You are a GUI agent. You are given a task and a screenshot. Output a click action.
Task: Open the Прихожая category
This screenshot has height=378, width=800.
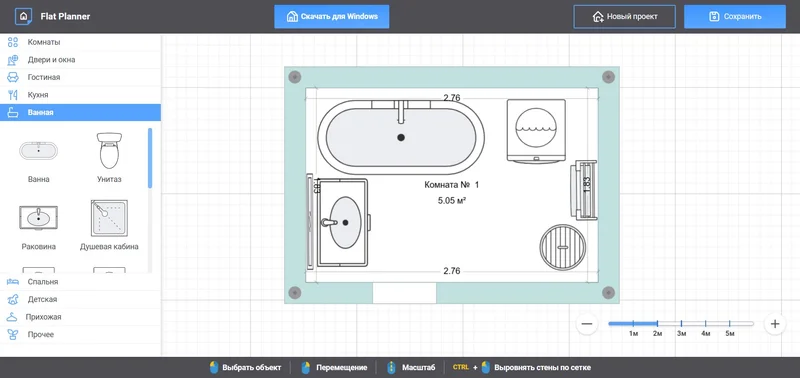[x=80, y=317]
